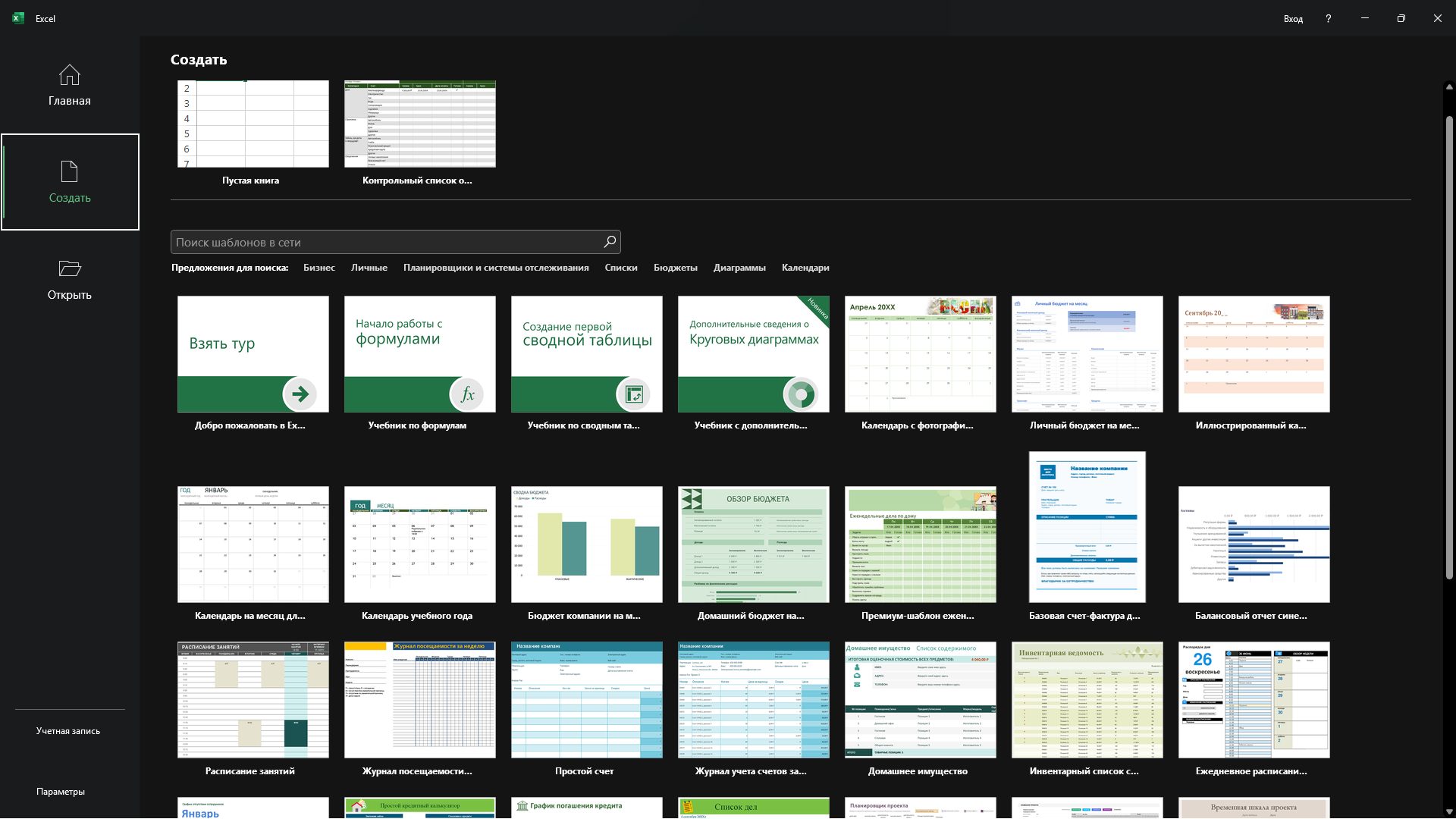The height and width of the screenshot is (819, 1456).
Task: Click the donut chart icon on Круговых диаграммах tile
Action: 801,394
